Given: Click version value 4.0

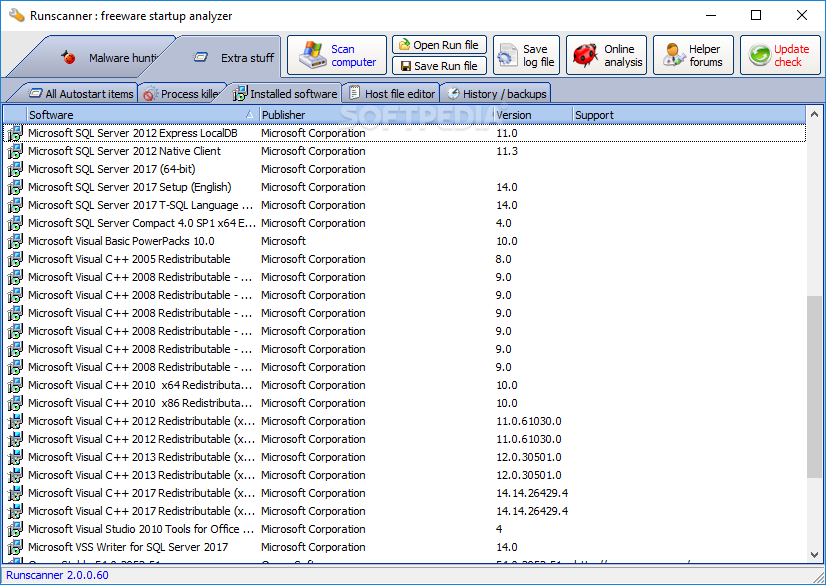Looking at the screenshot, I should (x=503, y=223).
